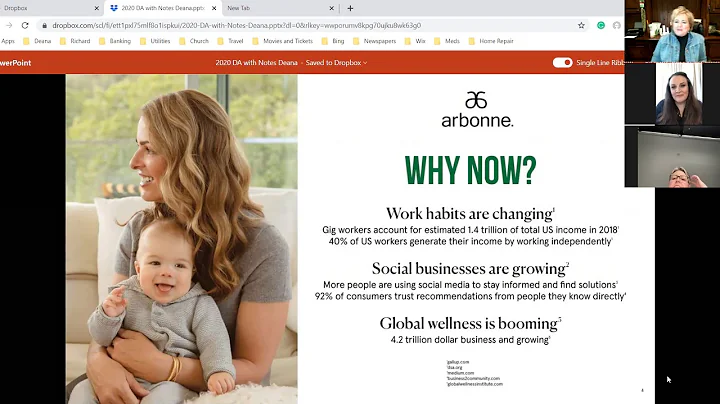Click 'Global wellness is booming' heading
Image resolution: width=720 pixels, height=404 pixels.
point(470,324)
